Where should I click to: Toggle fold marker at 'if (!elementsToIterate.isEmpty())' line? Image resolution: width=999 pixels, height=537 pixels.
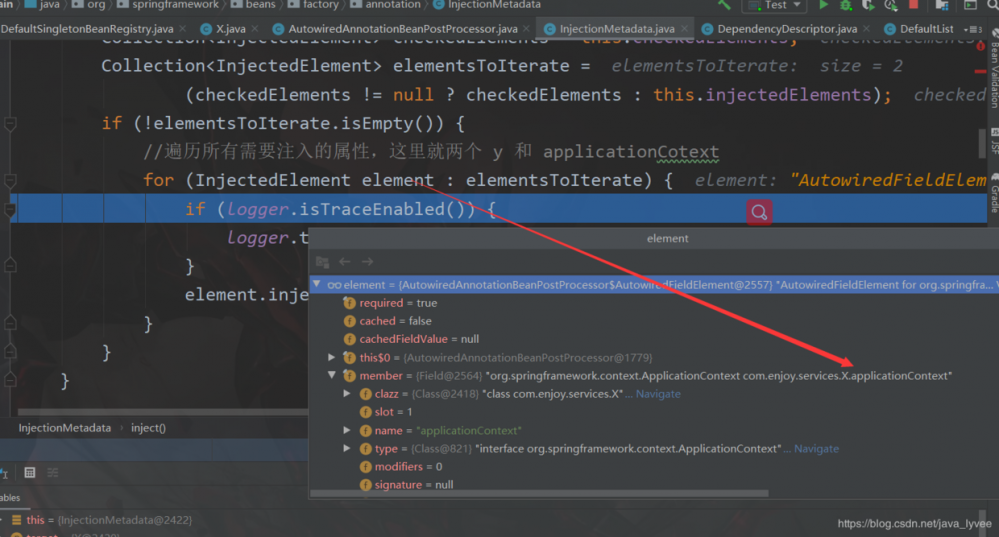tap(10, 123)
